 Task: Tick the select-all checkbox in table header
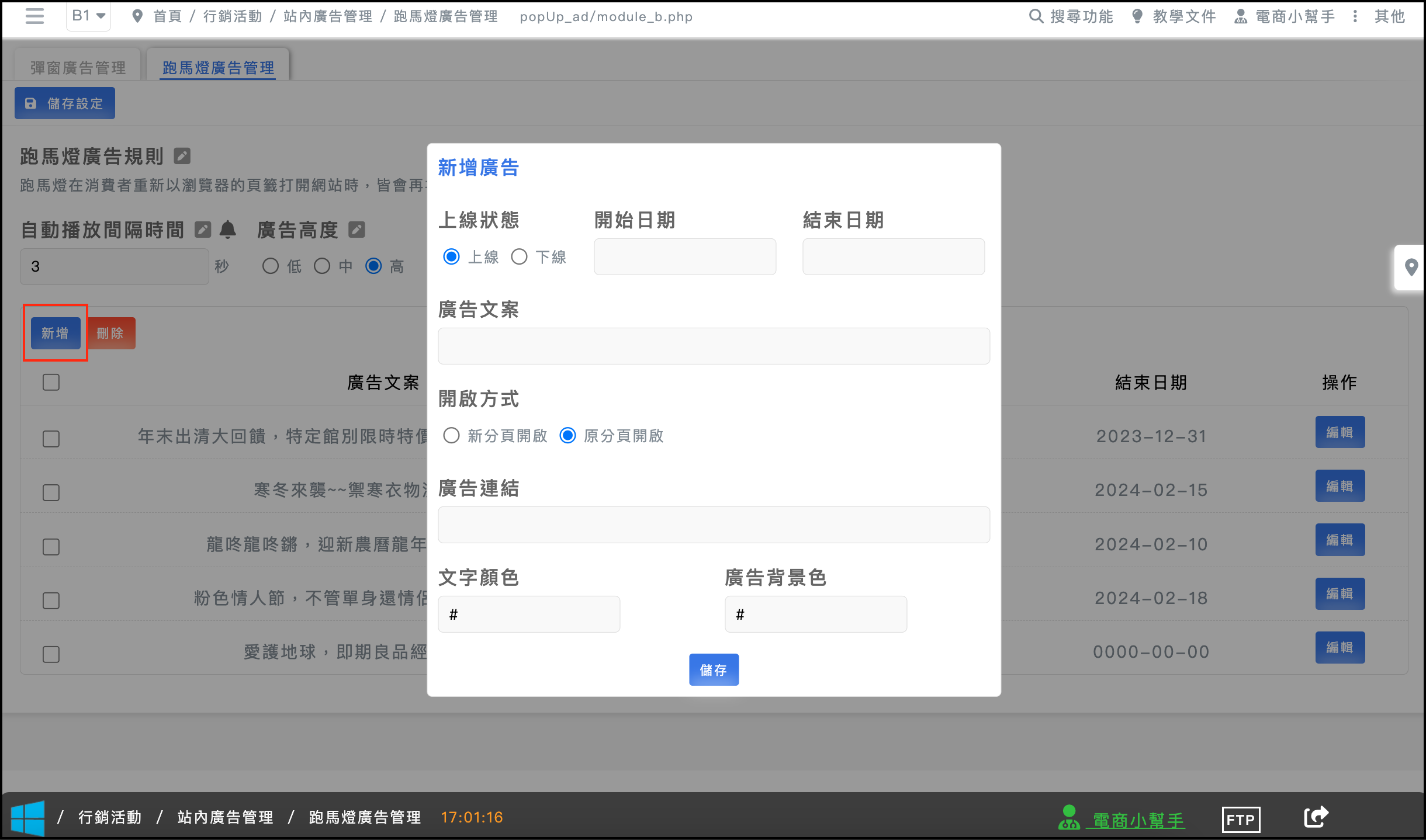[x=51, y=383]
